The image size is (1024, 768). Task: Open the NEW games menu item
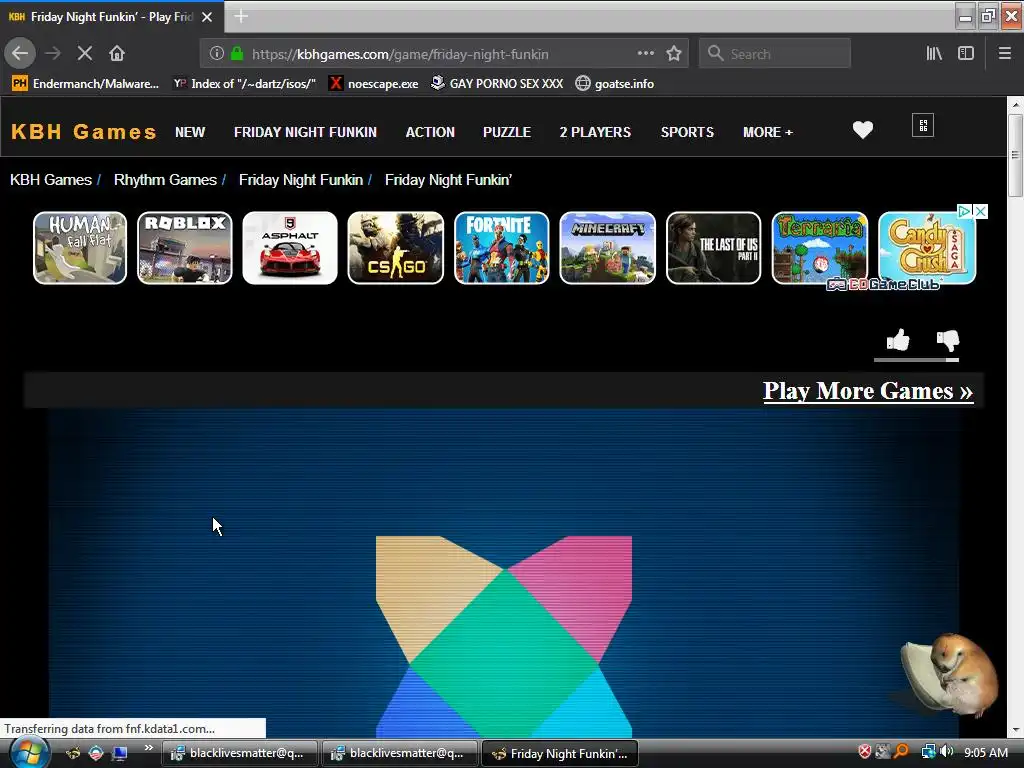(190, 132)
